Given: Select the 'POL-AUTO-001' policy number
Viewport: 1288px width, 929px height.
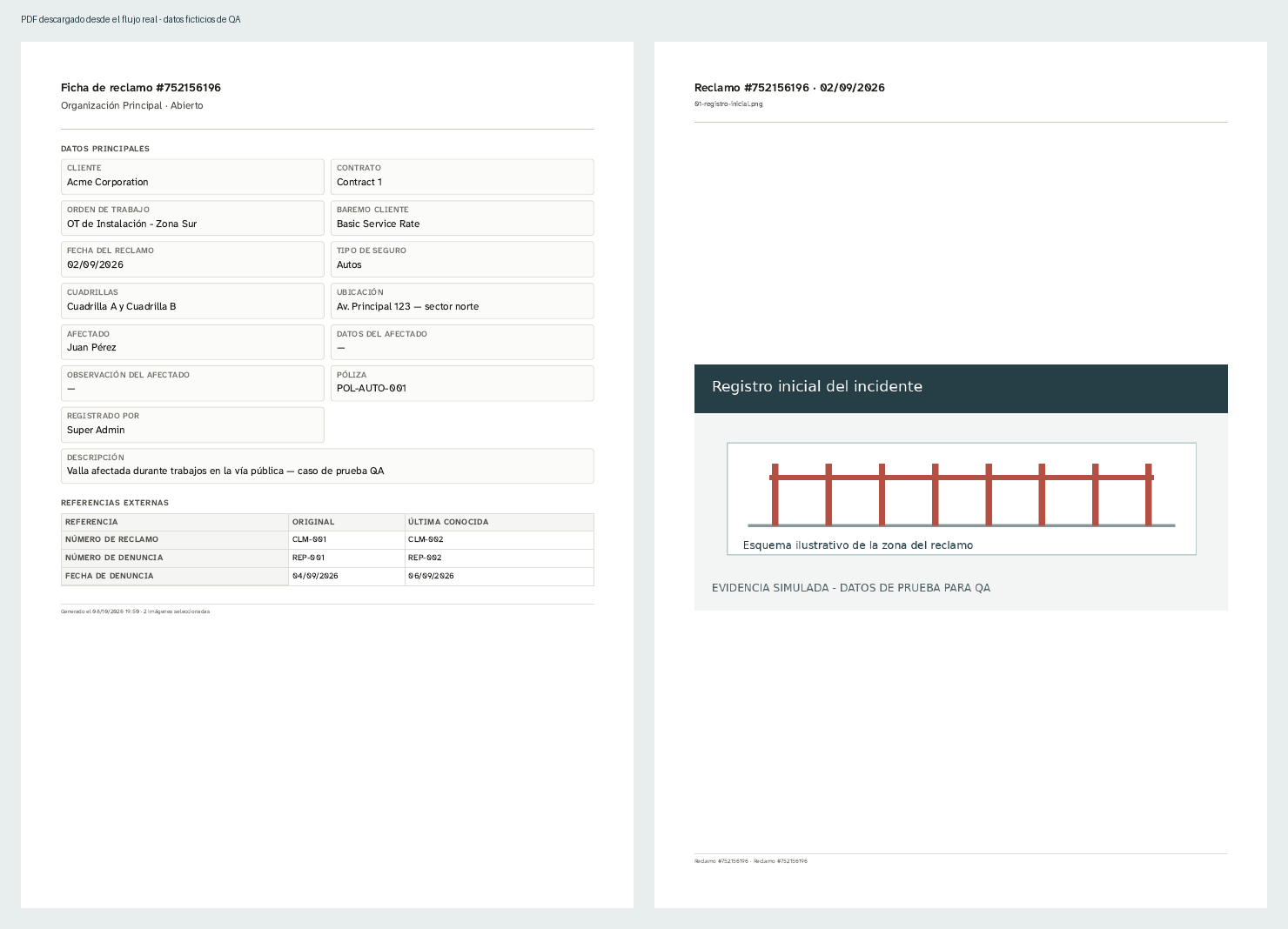Looking at the screenshot, I should coord(372,388).
